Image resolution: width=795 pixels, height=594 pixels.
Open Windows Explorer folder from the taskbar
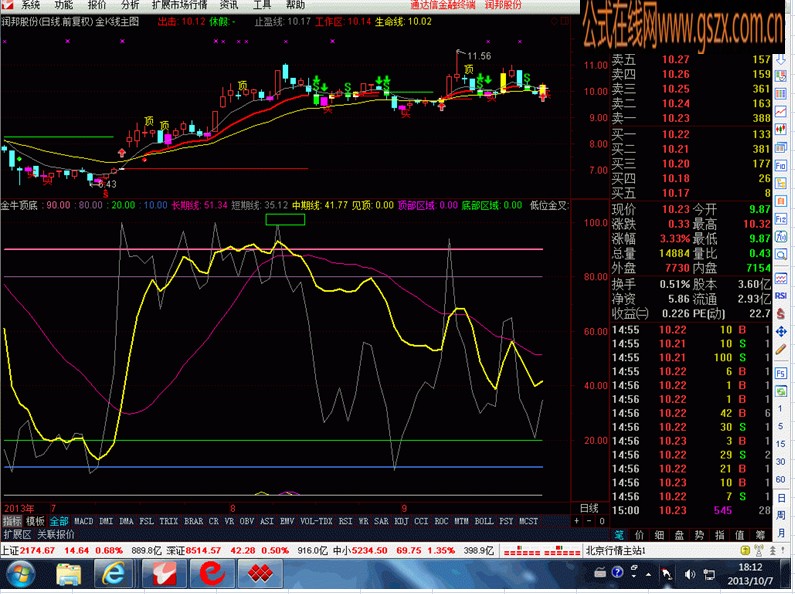(68, 575)
